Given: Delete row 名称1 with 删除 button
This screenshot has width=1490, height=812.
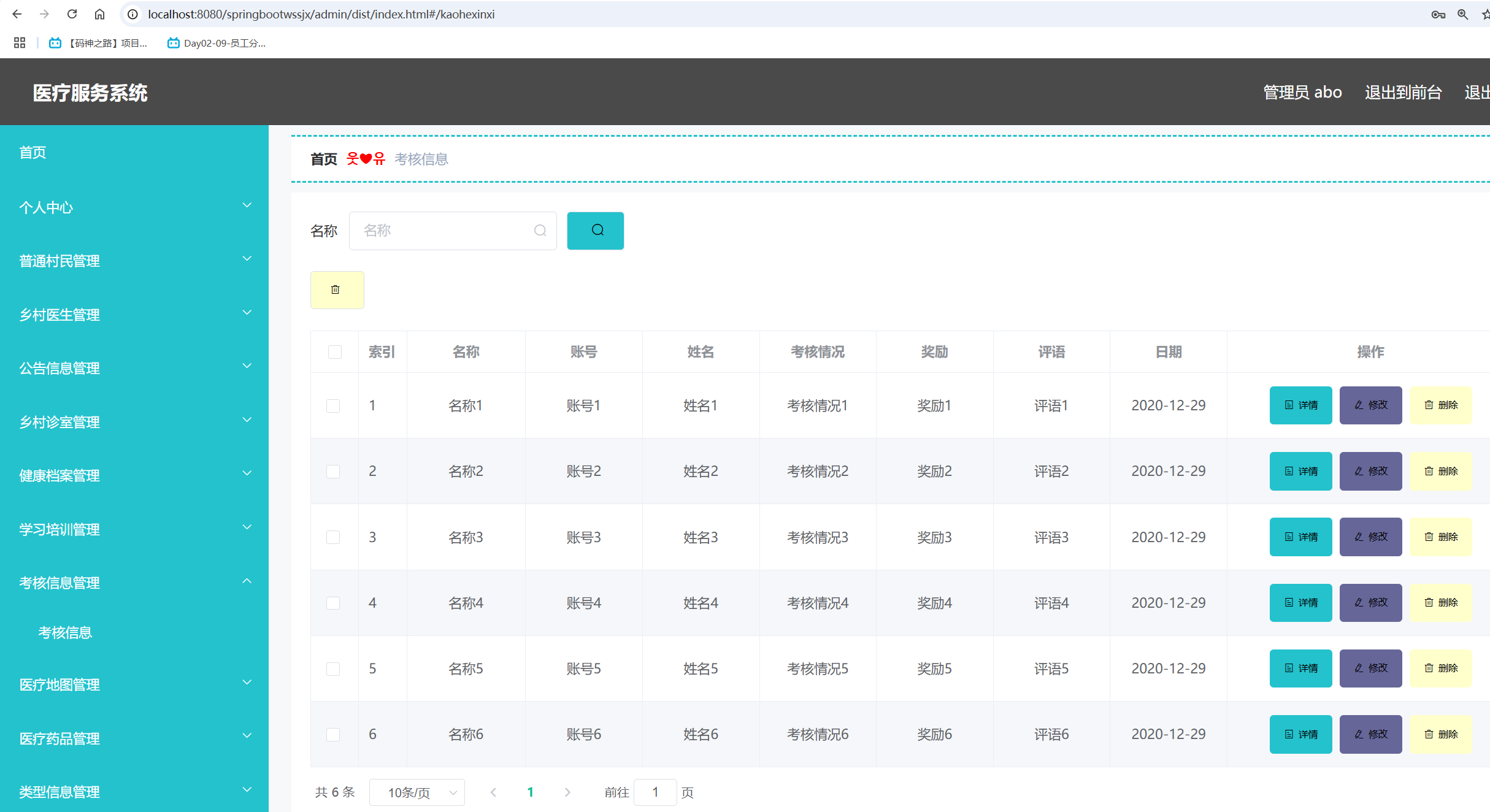Looking at the screenshot, I should (x=1440, y=405).
